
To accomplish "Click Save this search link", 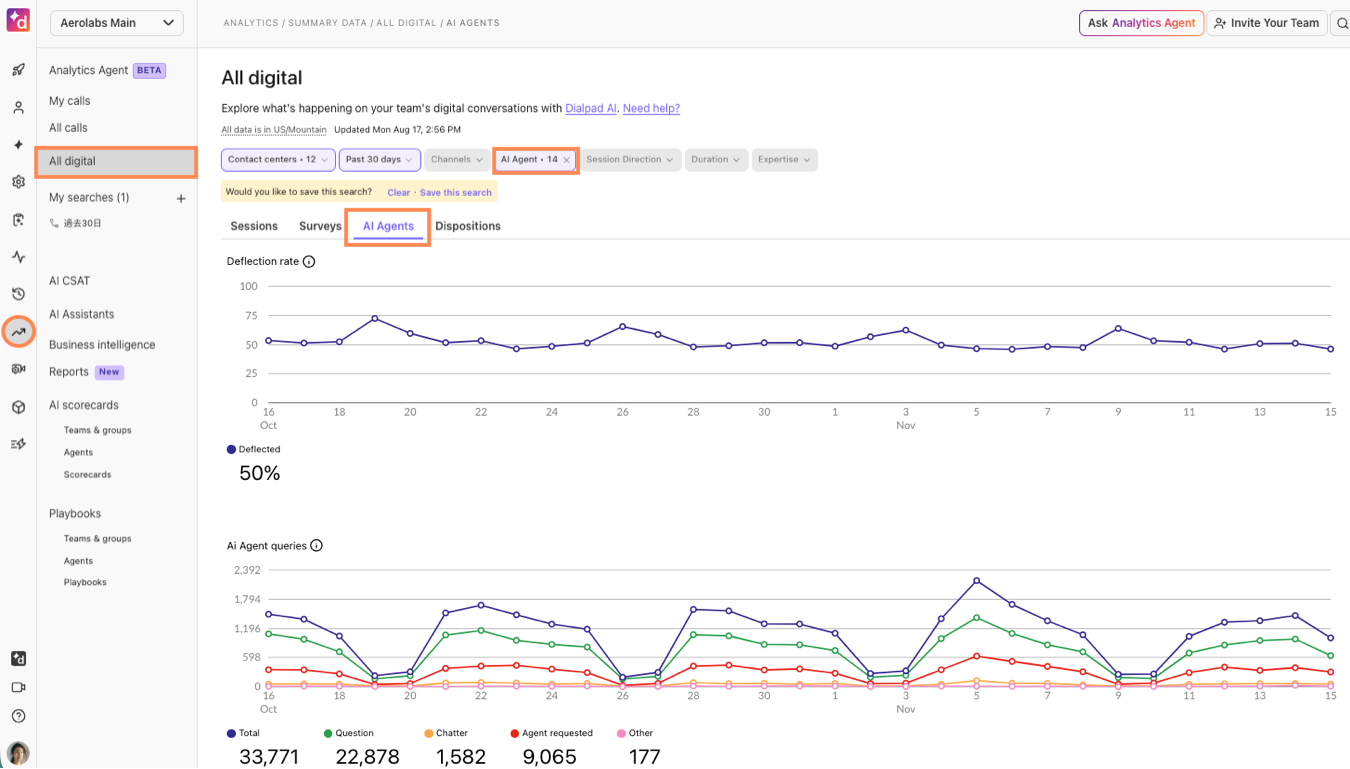I will 456,192.
